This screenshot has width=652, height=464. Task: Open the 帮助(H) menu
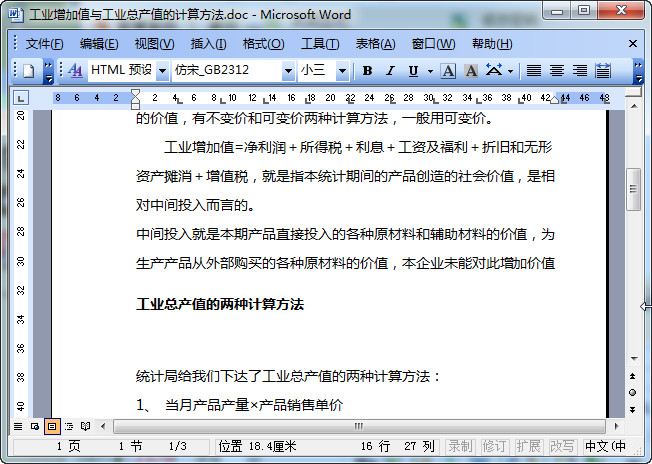click(492, 44)
